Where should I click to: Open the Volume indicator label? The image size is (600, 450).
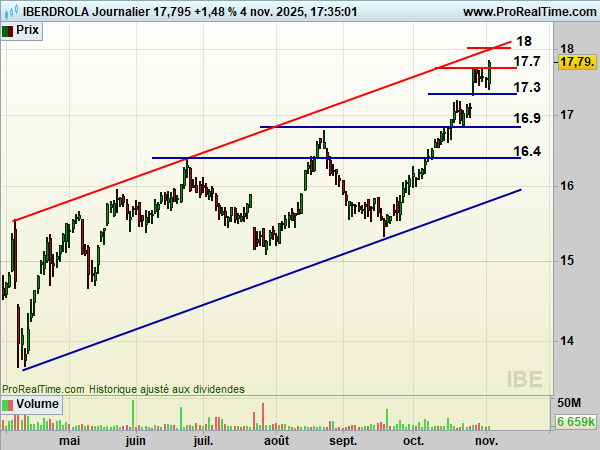click(37, 404)
